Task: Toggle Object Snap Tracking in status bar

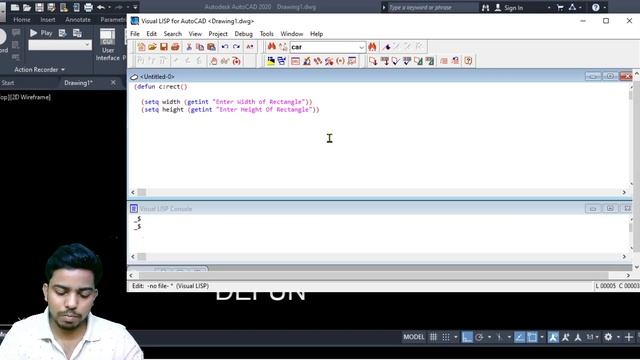Action: tap(519, 337)
